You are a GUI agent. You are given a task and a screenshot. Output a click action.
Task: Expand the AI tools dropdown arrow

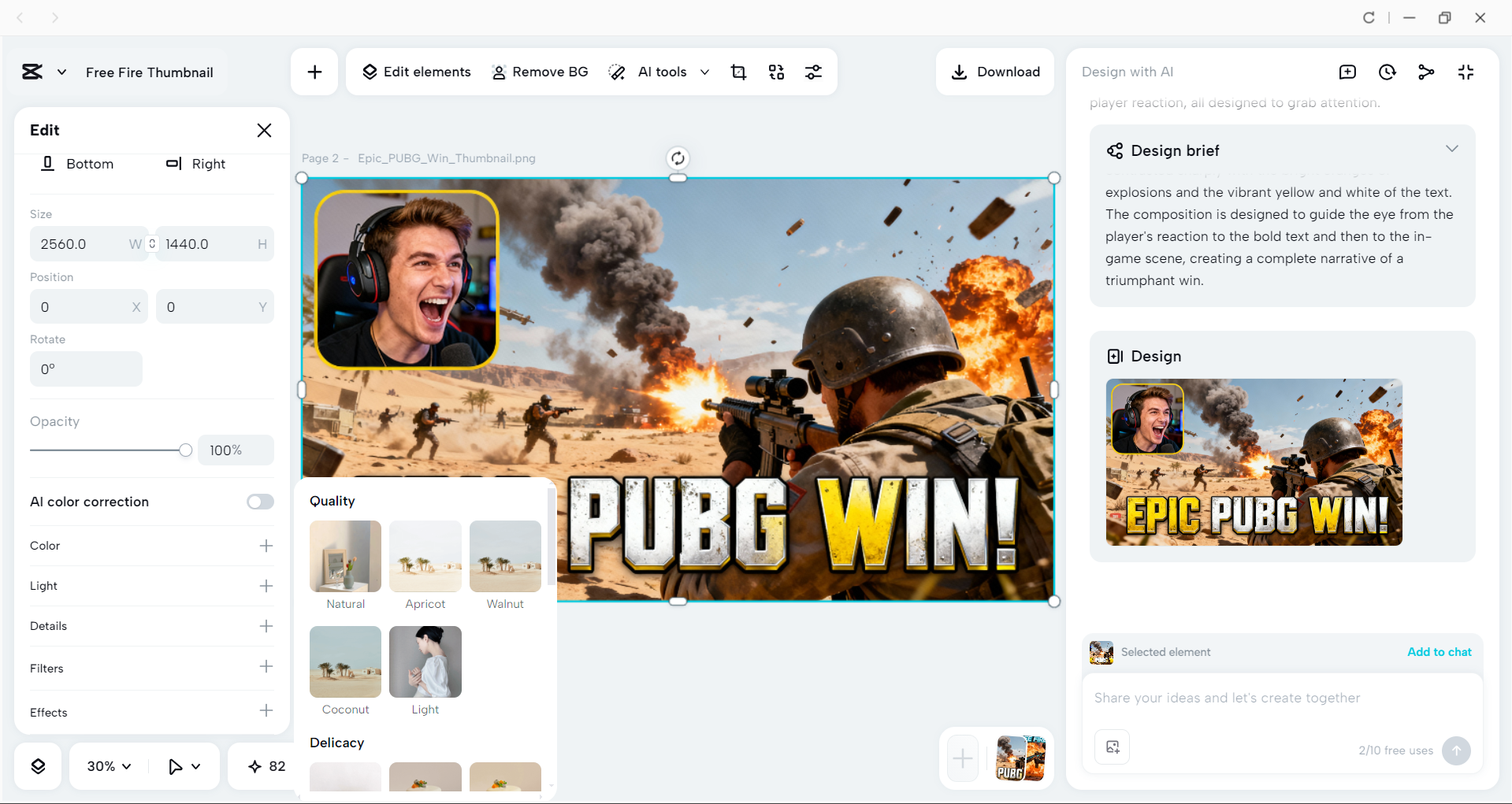[704, 72]
